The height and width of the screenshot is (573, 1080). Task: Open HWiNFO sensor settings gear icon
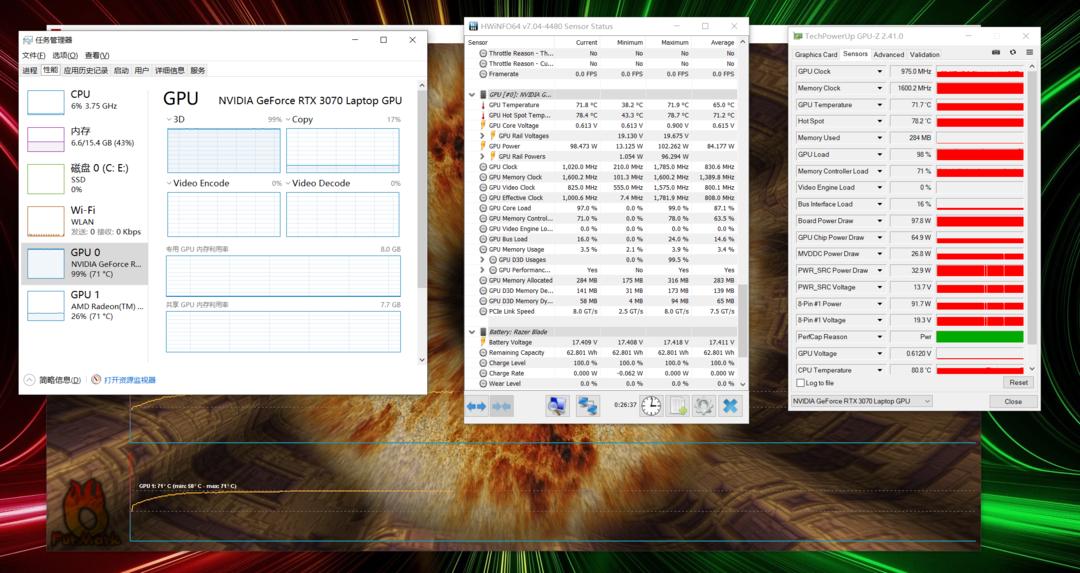(x=703, y=406)
